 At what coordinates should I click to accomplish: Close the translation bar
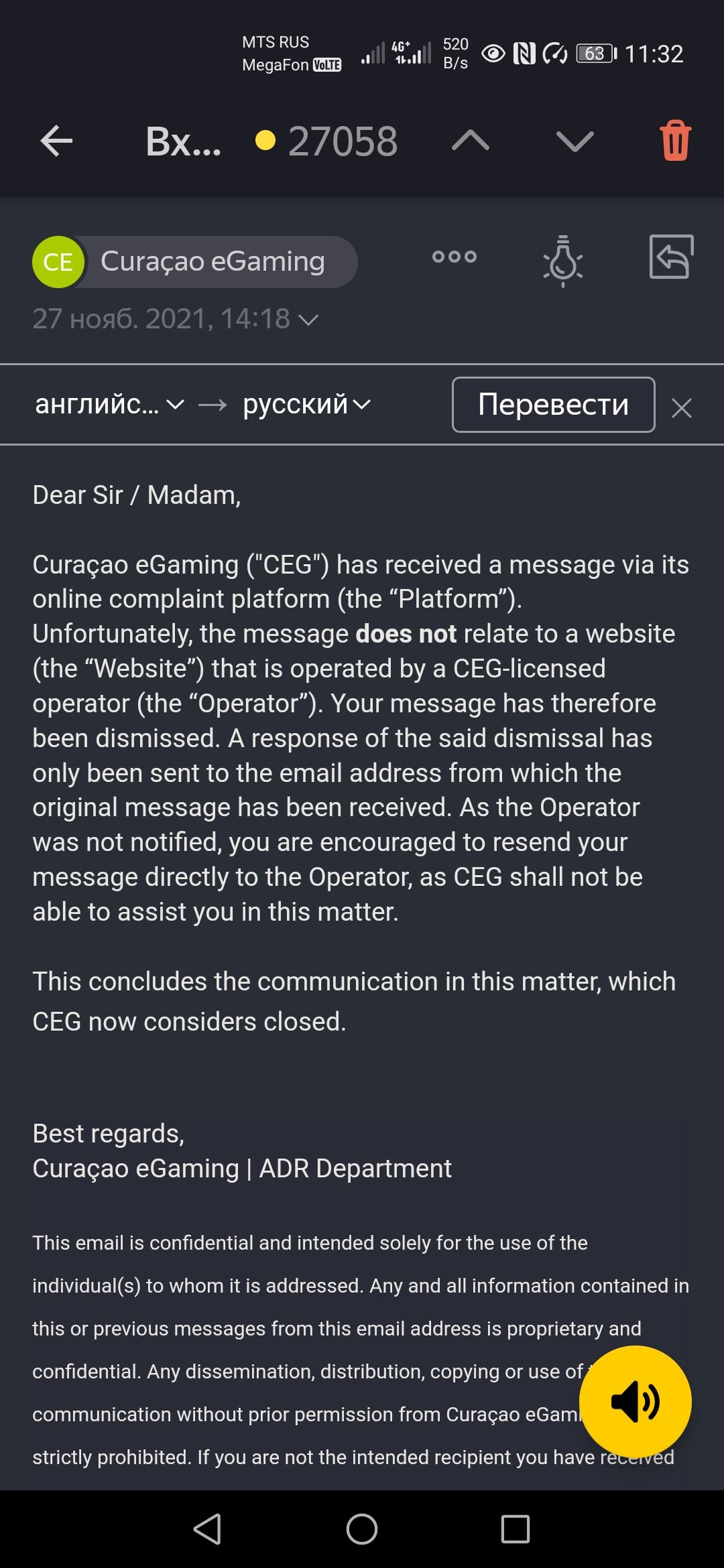[682, 407]
